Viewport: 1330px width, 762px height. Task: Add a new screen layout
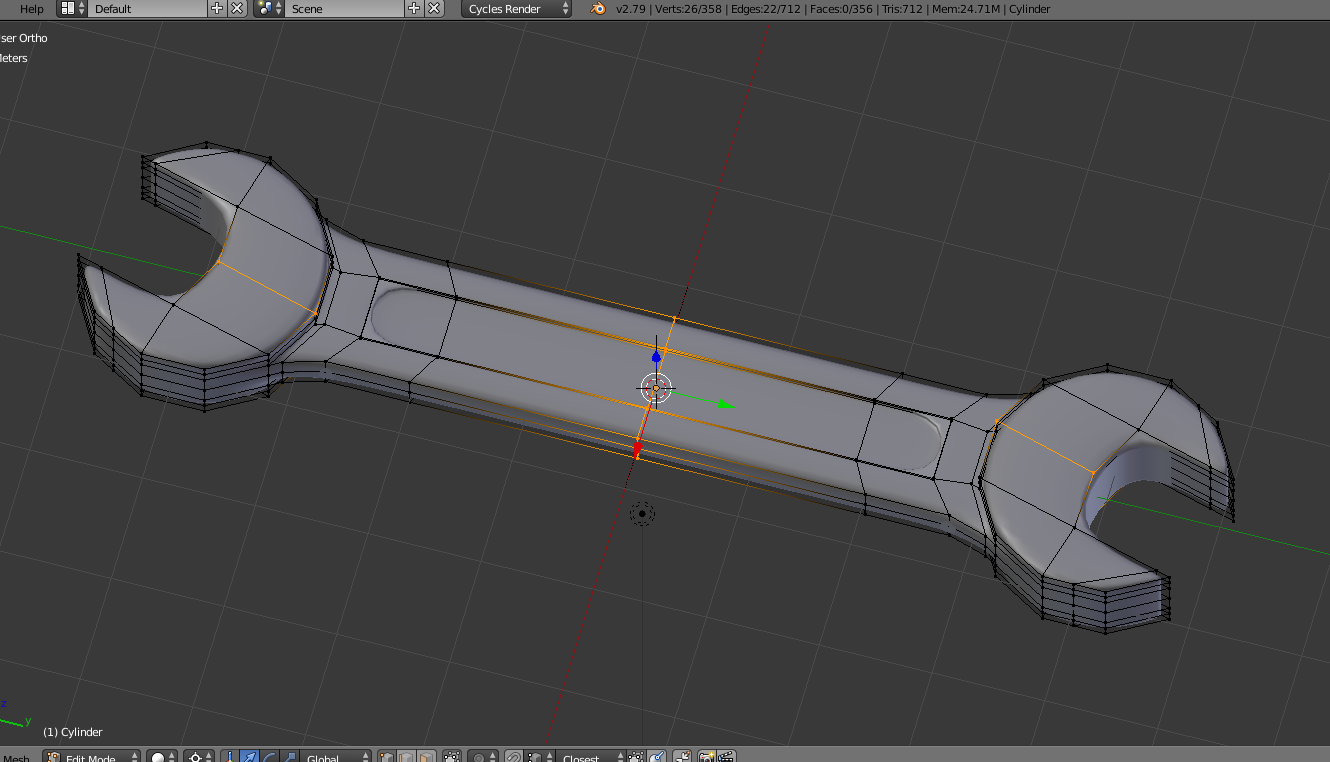218,8
